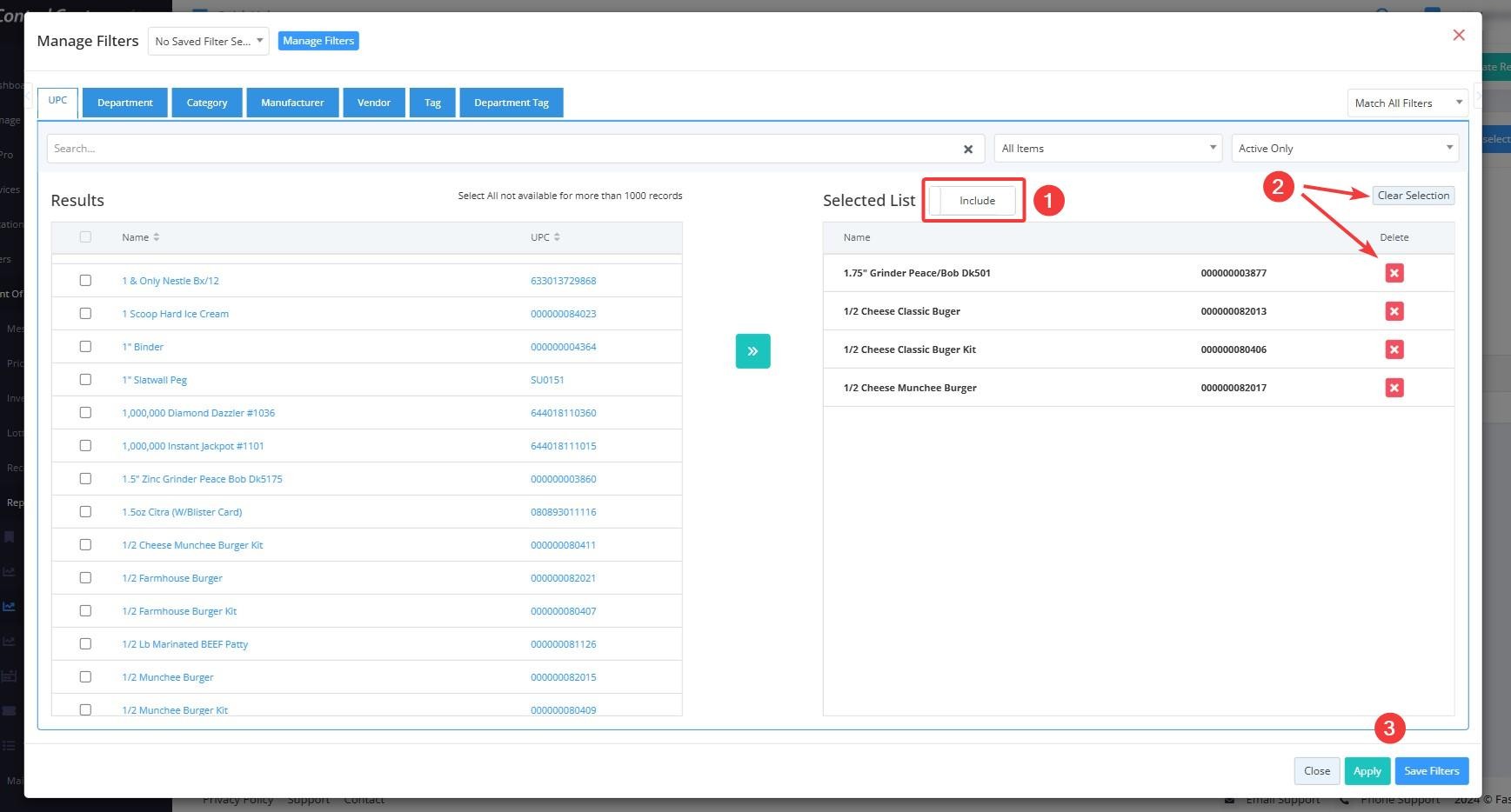1511x812 pixels.
Task: Click Save Filters button
Action: click(1432, 771)
